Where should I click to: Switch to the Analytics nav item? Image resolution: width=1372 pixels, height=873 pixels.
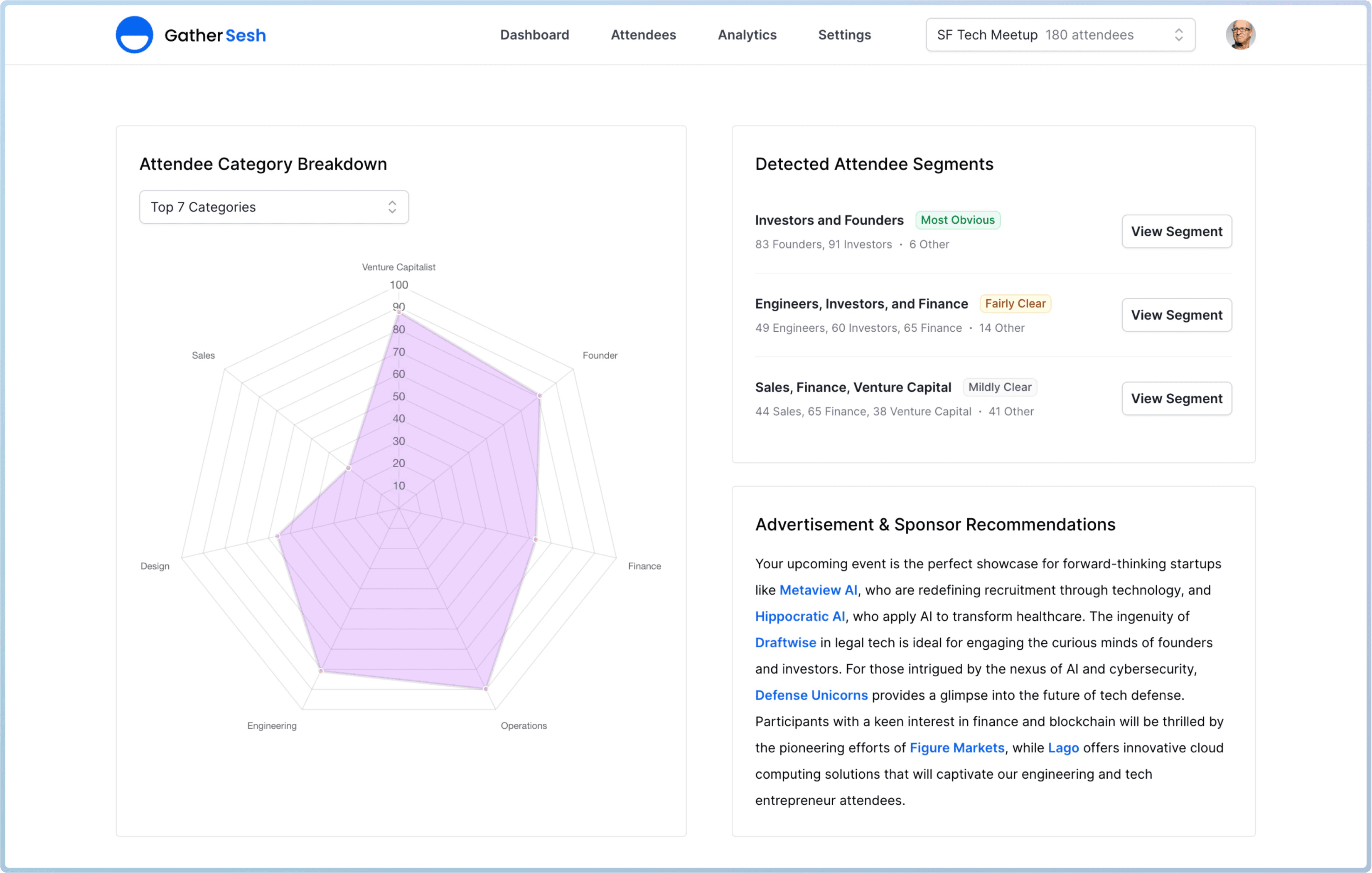tap(746, 35)
